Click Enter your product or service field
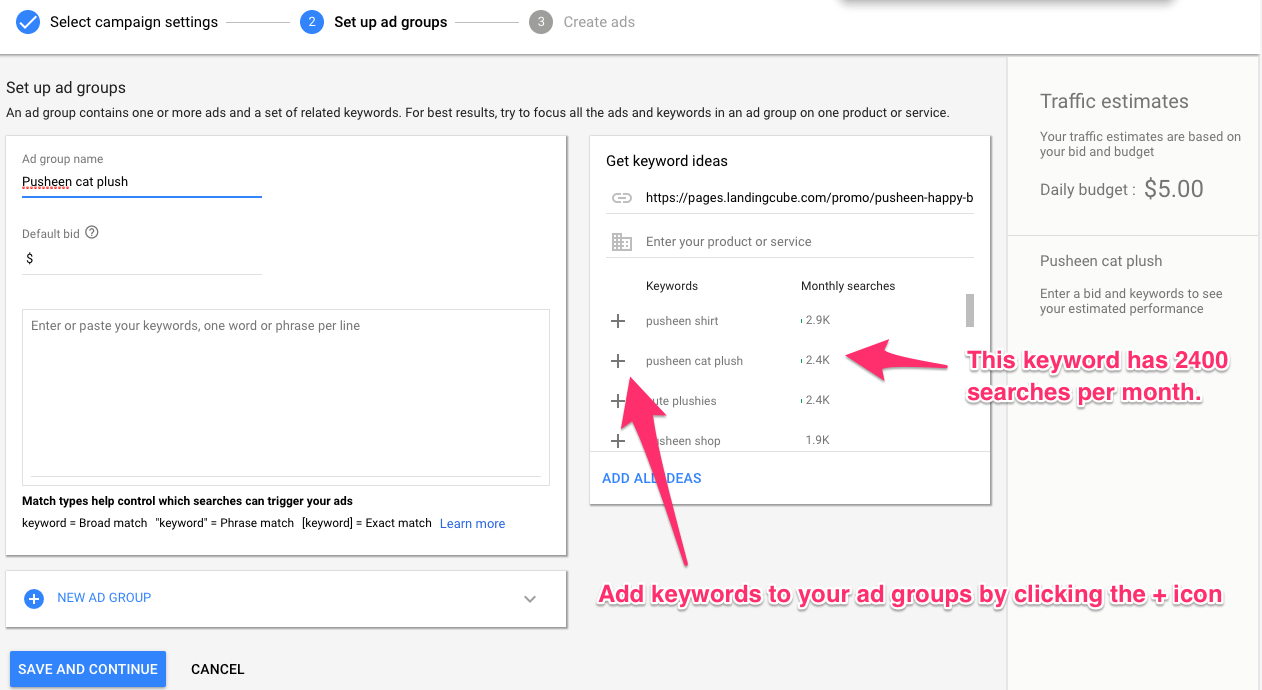 (x=809, y=242)
